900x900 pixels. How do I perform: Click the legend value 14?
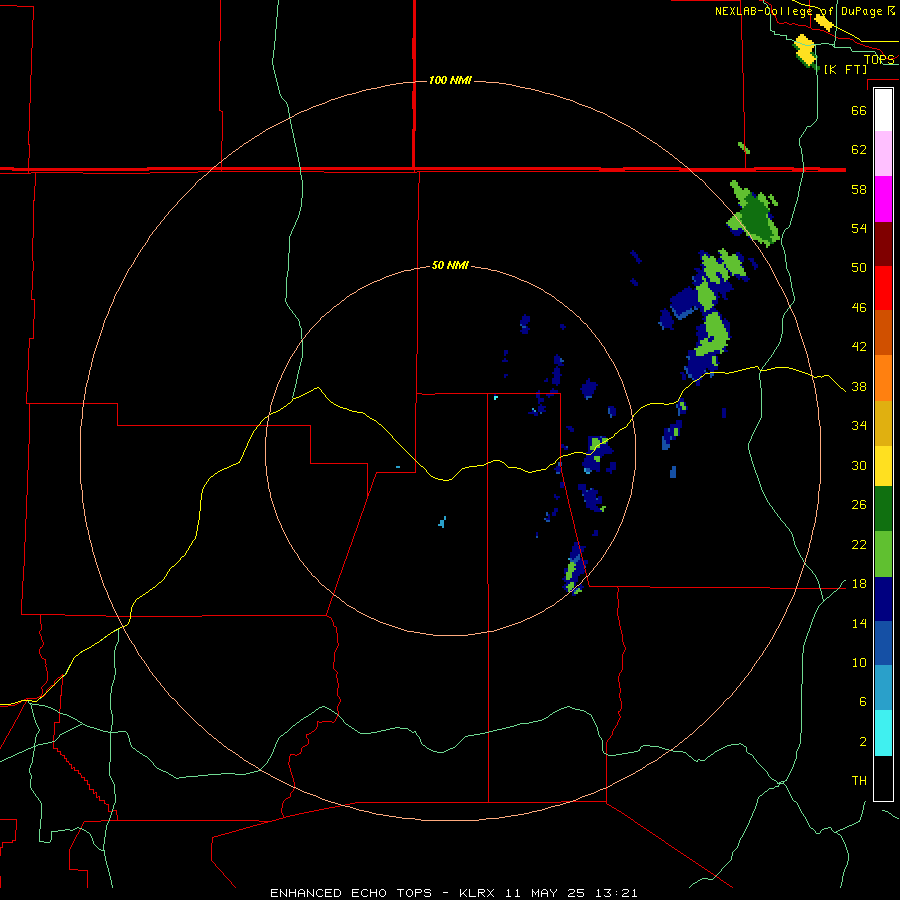[x=859, y=623]
